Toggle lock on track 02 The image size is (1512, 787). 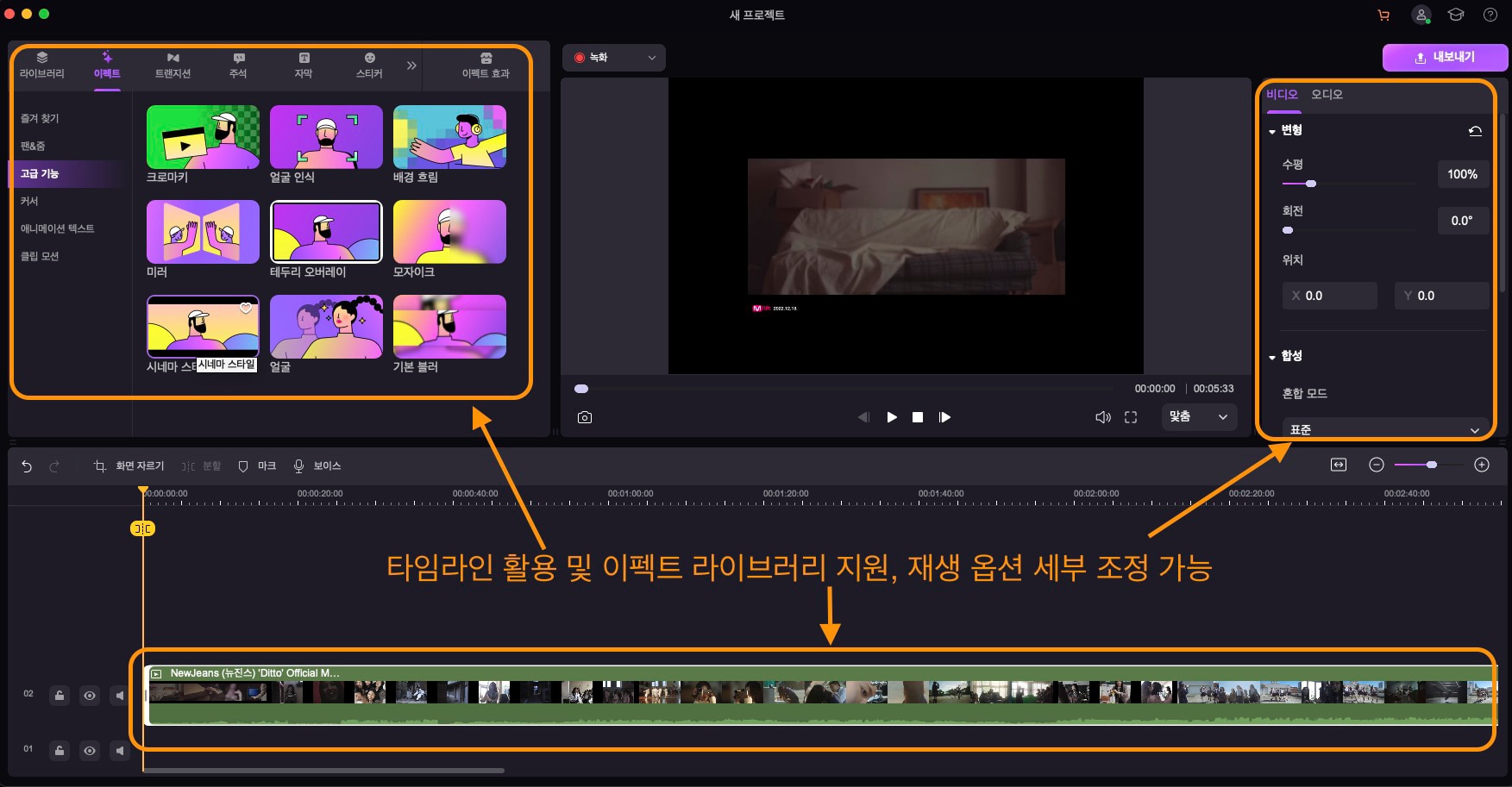pyautogui.click(x=60, y=696)
